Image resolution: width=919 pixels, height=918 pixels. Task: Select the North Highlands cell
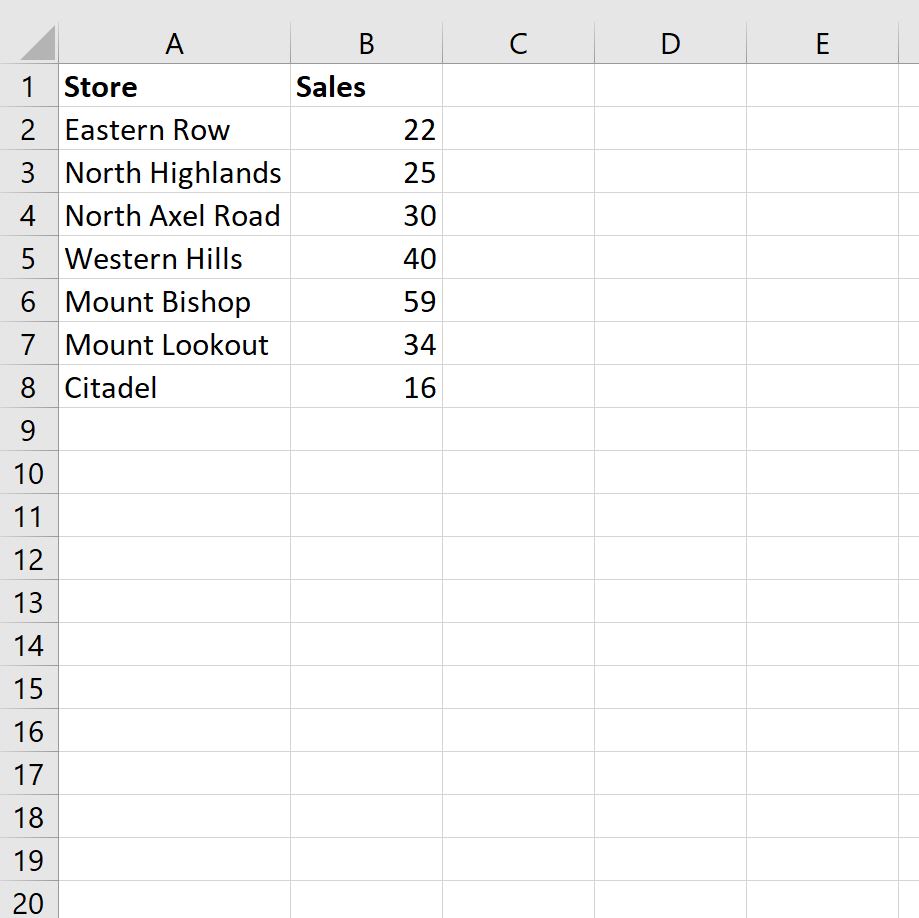174,172
